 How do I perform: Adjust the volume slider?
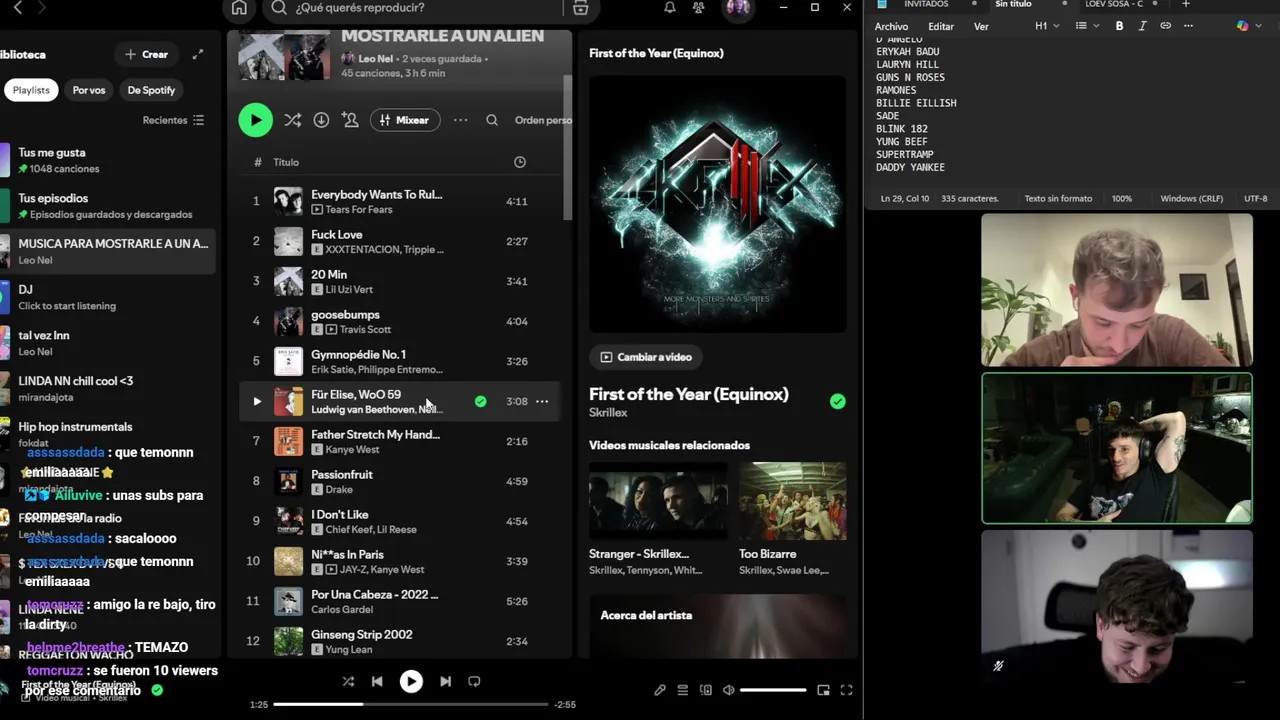coord(773,690)
